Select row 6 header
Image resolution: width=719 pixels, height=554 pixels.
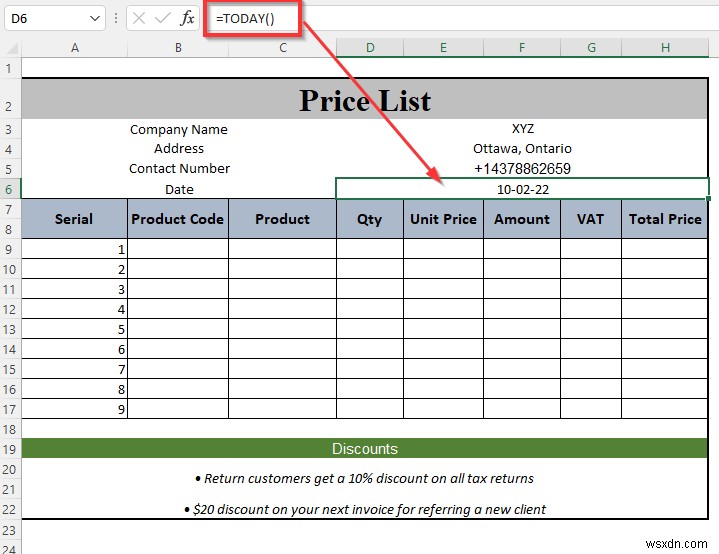tap(9, 189)
